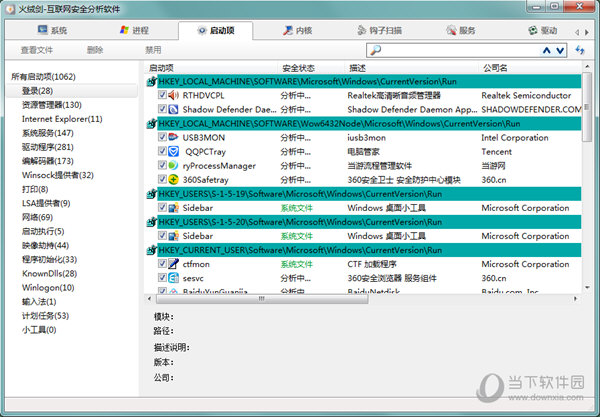This screenshot has height=417, width=600.
Task: Select 编解码器(173) category
Action: point(48,161)
